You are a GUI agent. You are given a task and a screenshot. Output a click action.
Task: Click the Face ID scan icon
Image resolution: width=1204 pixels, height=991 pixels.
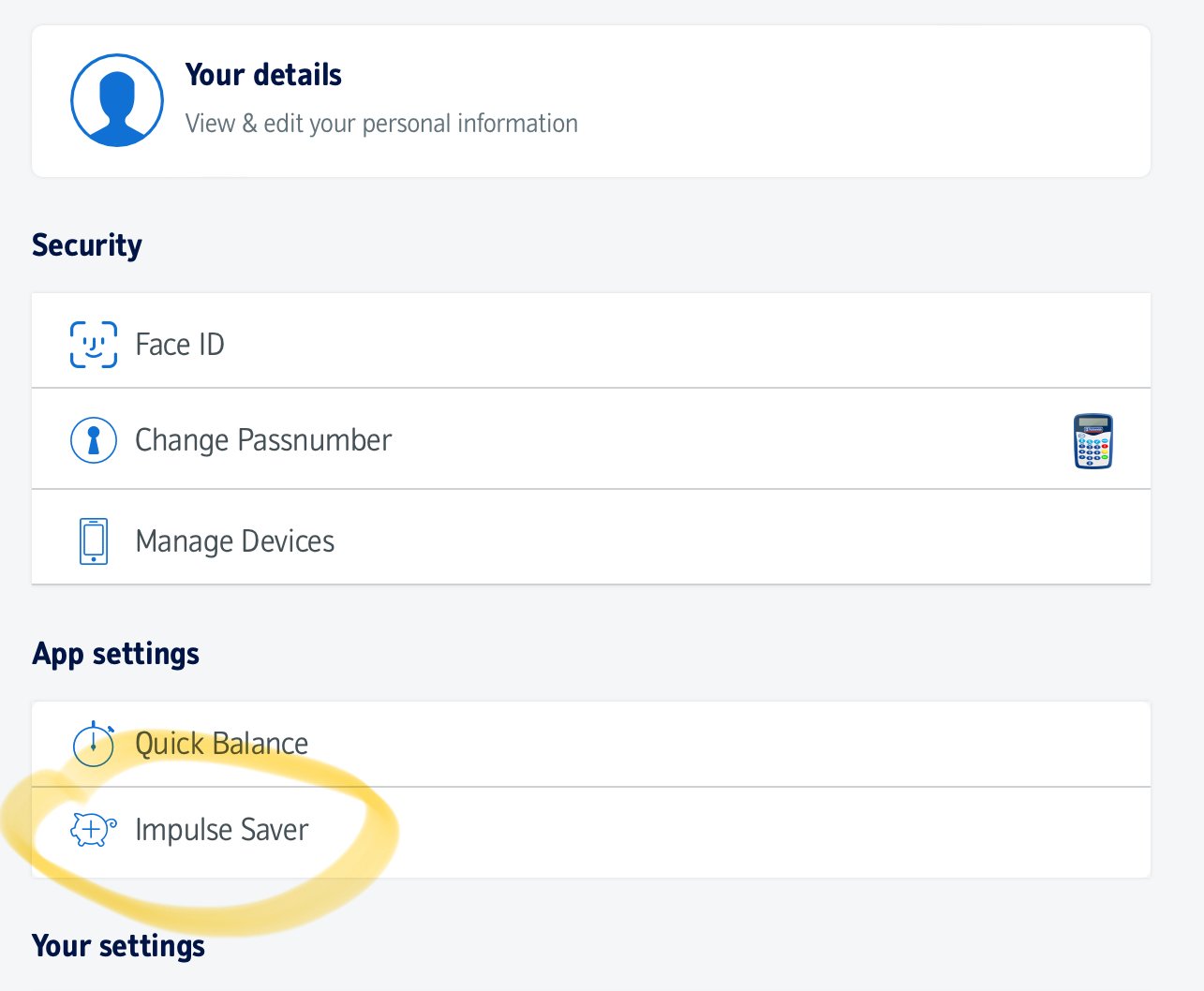(x=94, y=345)
